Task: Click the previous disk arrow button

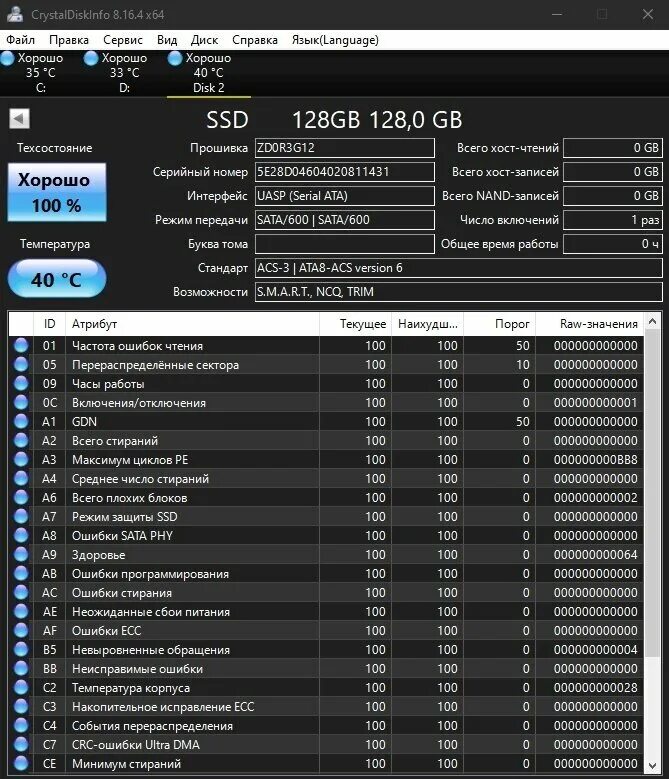Action: [19, 119]
